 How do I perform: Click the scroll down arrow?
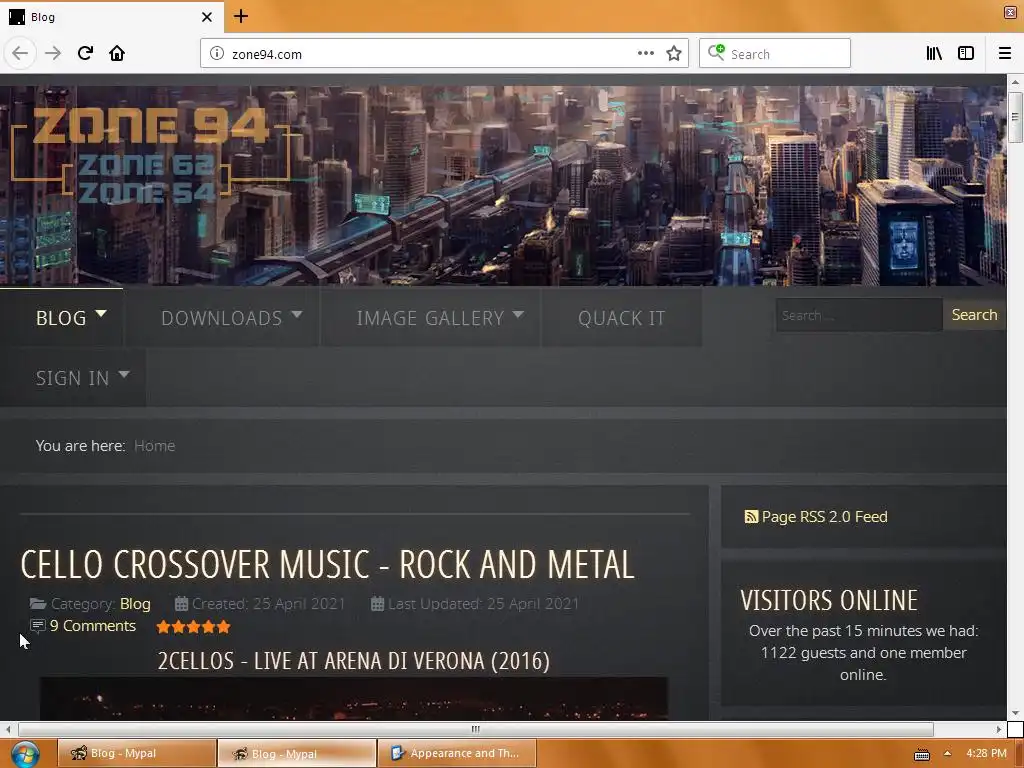click(x=1015, y=713)
